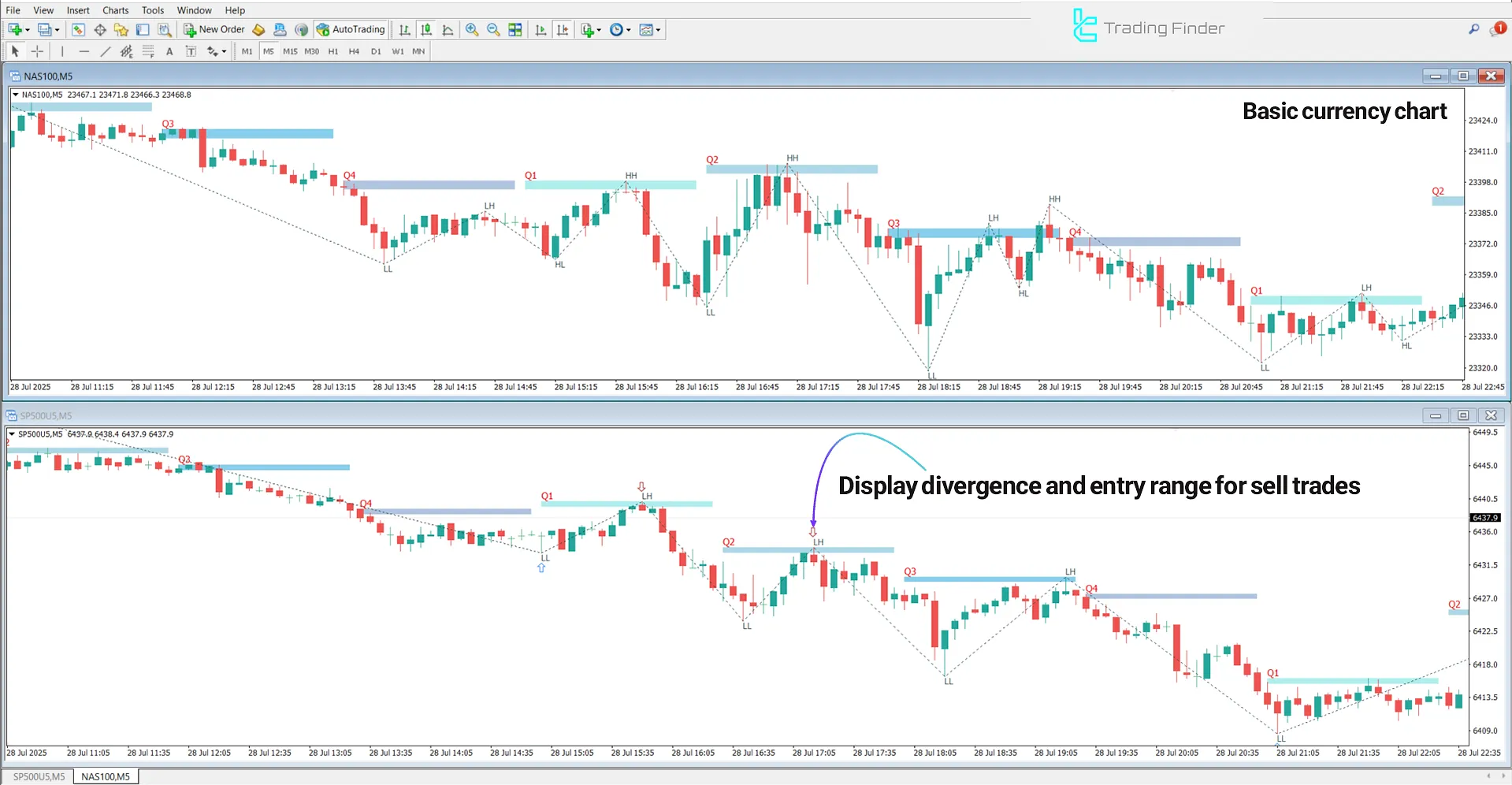This screenshot has height=785, width=1512.
Task: Zoom out of the chart
Action: (x=493, y=29)
